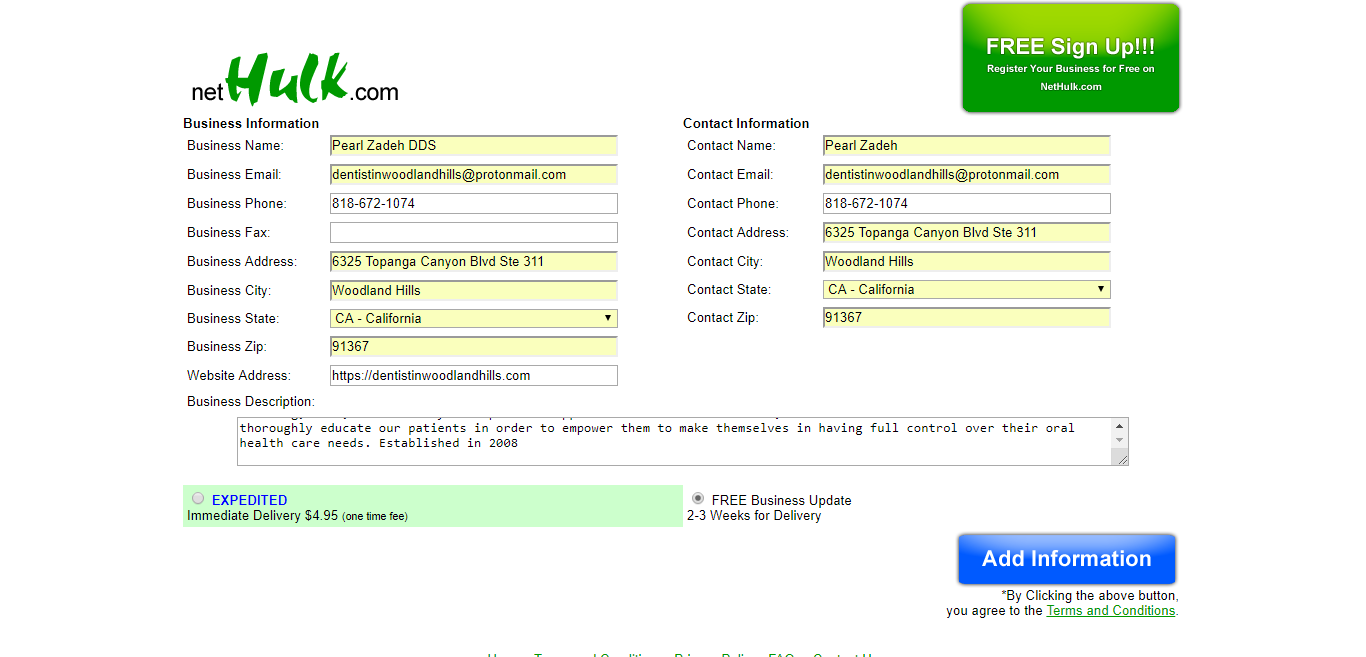This screenshot has width=1366, height=657.
Task: Click the 'Immediate Delivery $4.95' text
Action: point(263,516)
